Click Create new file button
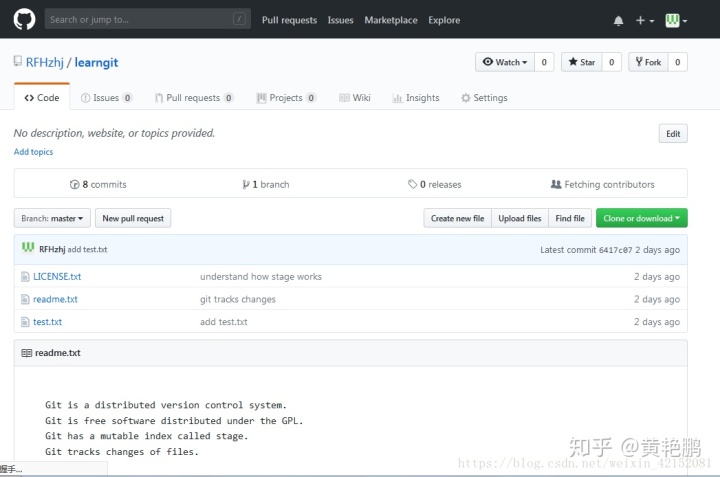This screenshot has width=720, height=477. point(457,218)
